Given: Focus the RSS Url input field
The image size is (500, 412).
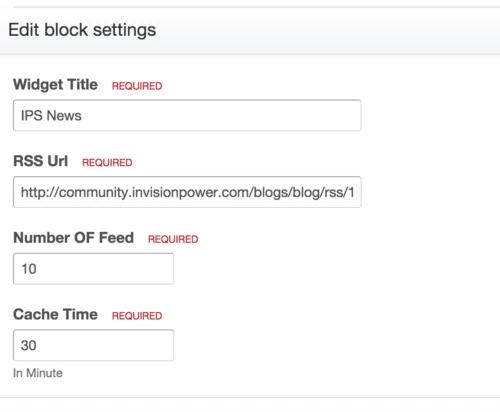Looking at the screenshot, I should pyautogui.click(x=187, y=192).
